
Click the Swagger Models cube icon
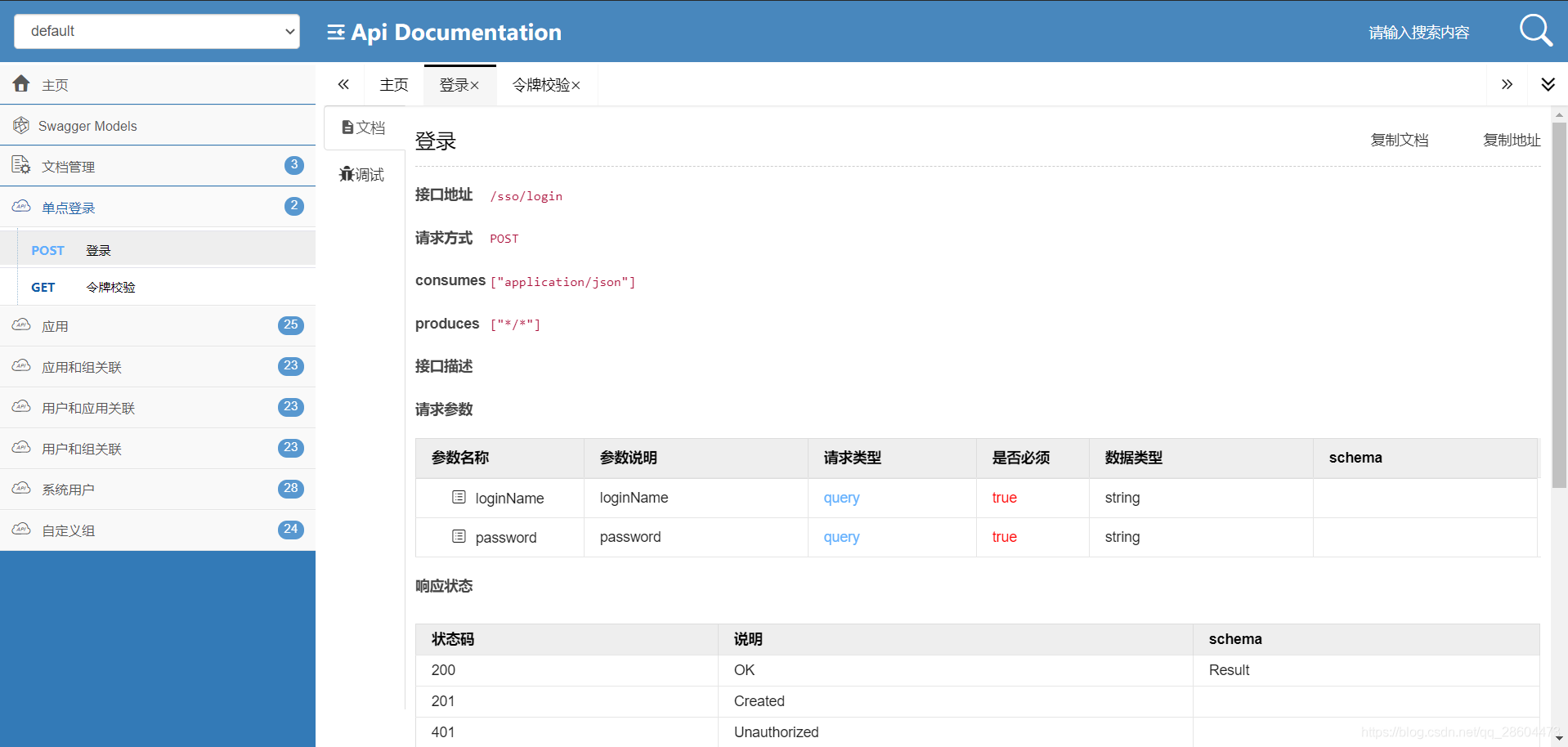click(21, 125)
